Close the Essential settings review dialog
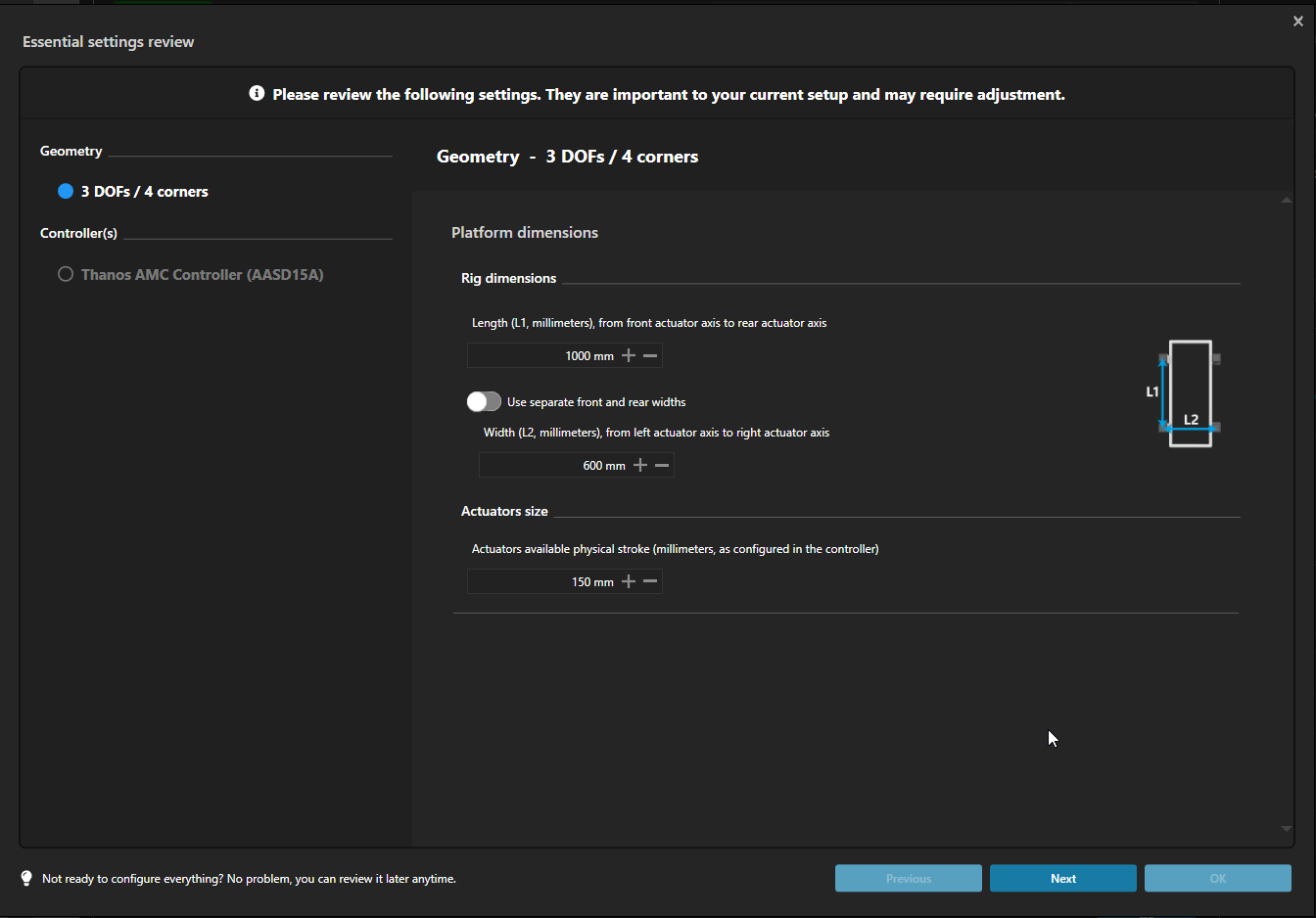1316x918 pixels. [x=1298, y=22]
